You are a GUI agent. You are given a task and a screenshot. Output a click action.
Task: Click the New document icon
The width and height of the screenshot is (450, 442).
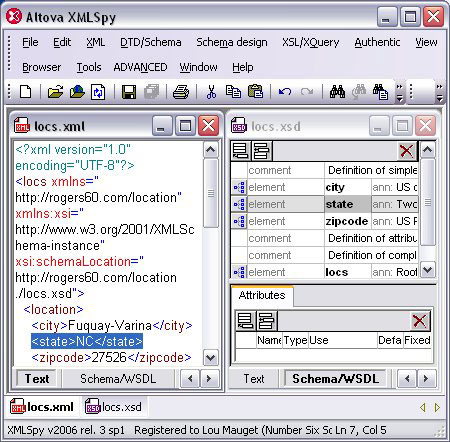pos(25,92)
